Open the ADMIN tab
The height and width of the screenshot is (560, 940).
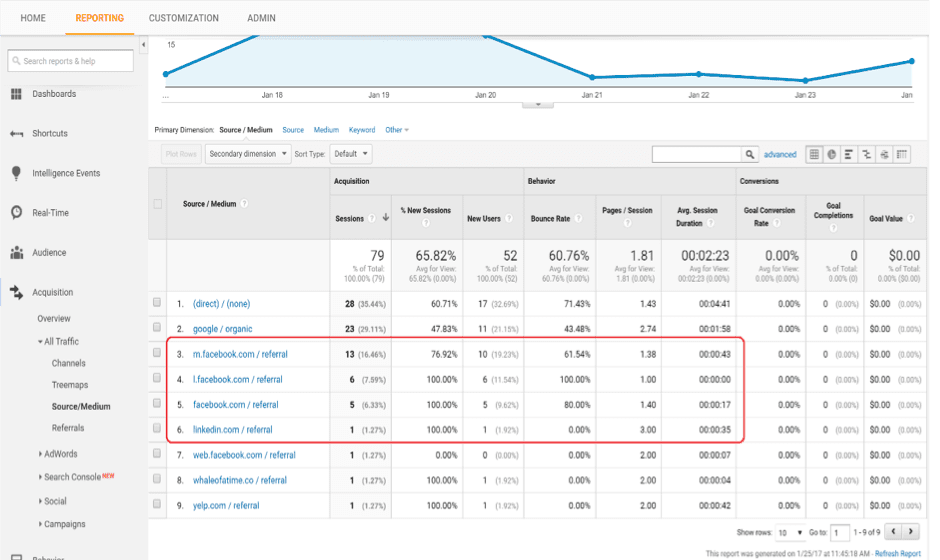pyautogui.click(x=261, y=18)
